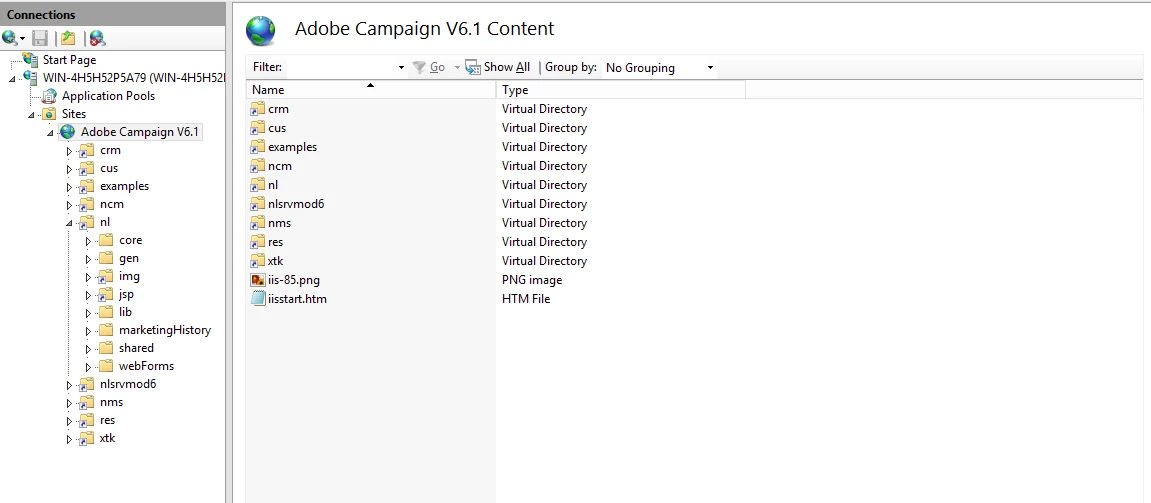Image resolution: width=1151 pixels, height=503 pixels.
Task: Sort by the Name column header
Action: pos(371,90)
